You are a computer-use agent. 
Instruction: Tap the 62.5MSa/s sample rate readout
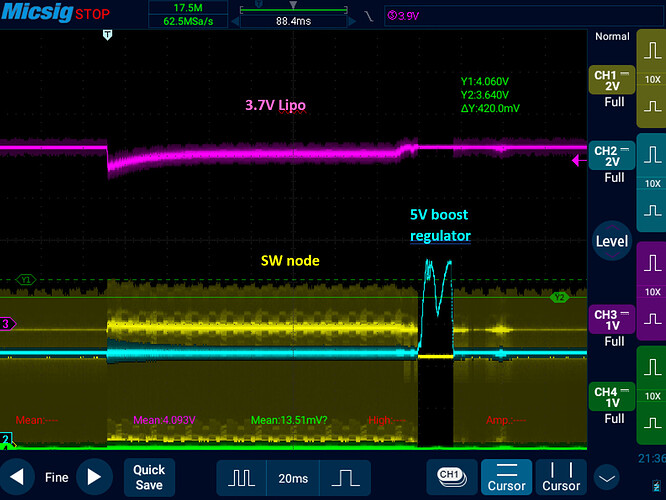pos(188,21)
